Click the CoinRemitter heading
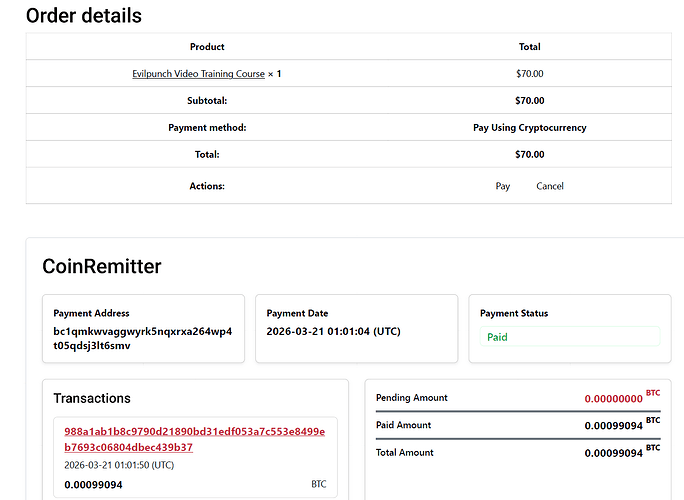The height and width of the screenshot is (500, 684). [102, 266]
